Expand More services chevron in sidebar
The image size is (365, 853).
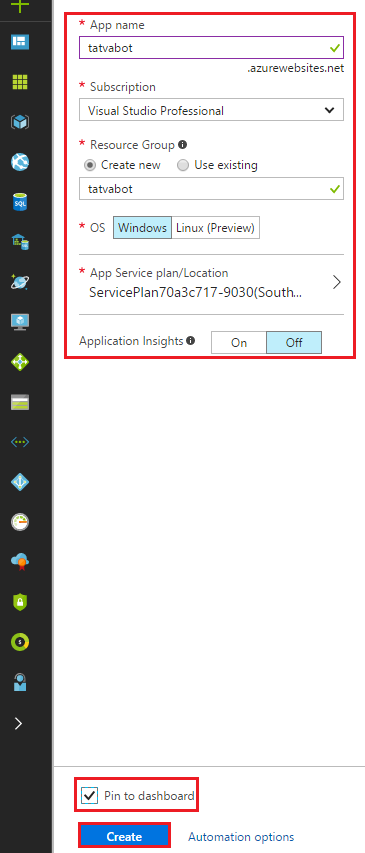click(19, 723)
